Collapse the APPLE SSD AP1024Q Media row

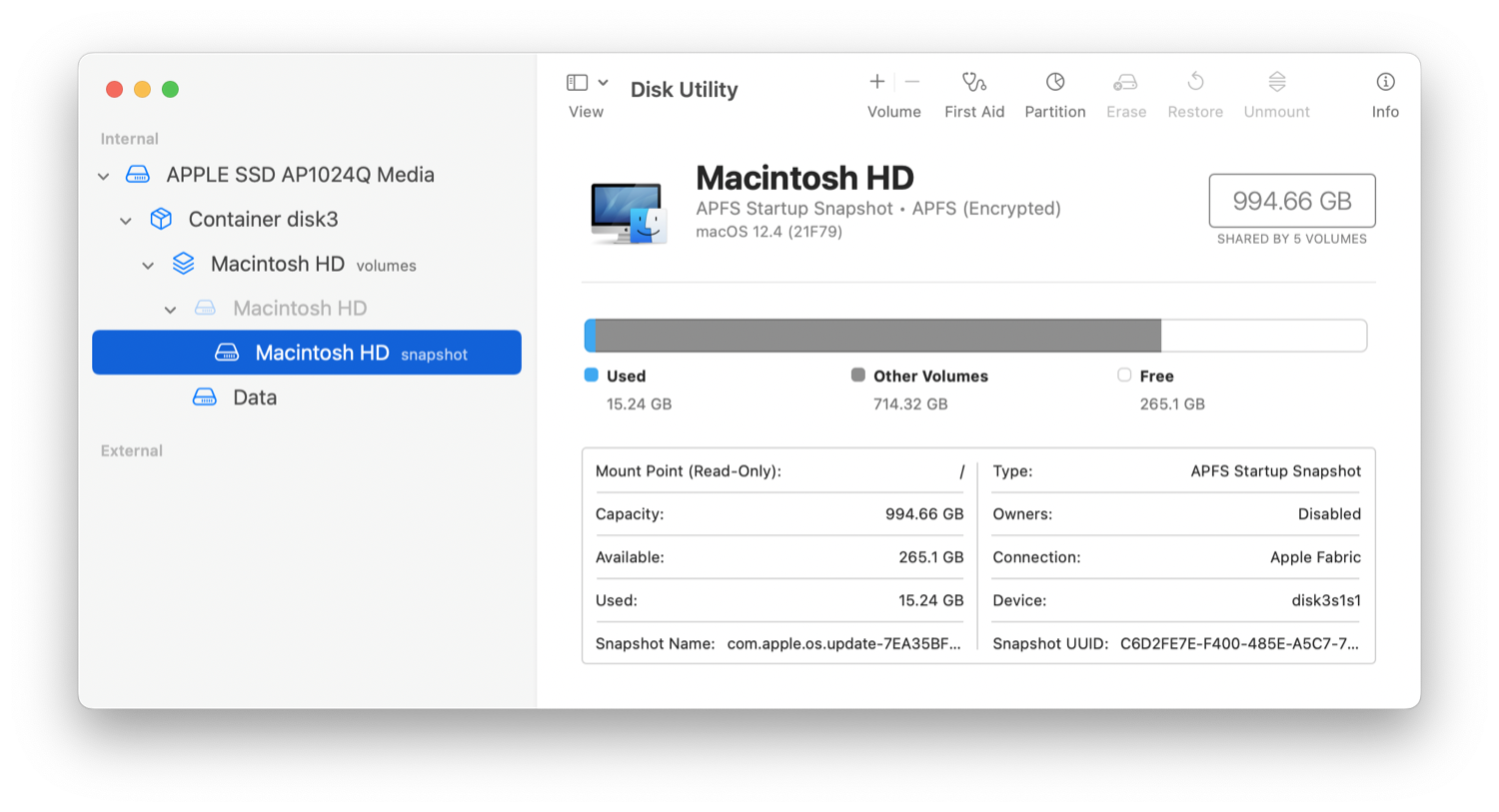tap(104, 176)
